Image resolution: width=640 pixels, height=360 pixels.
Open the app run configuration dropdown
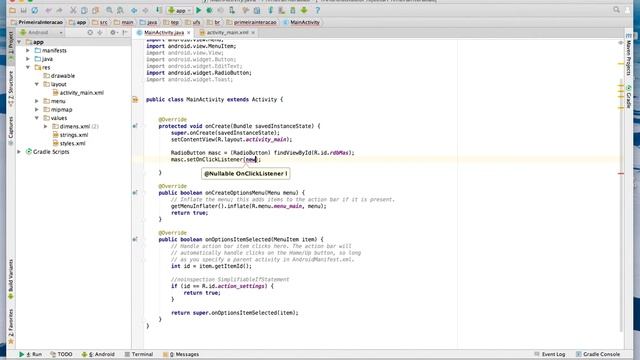180,10
